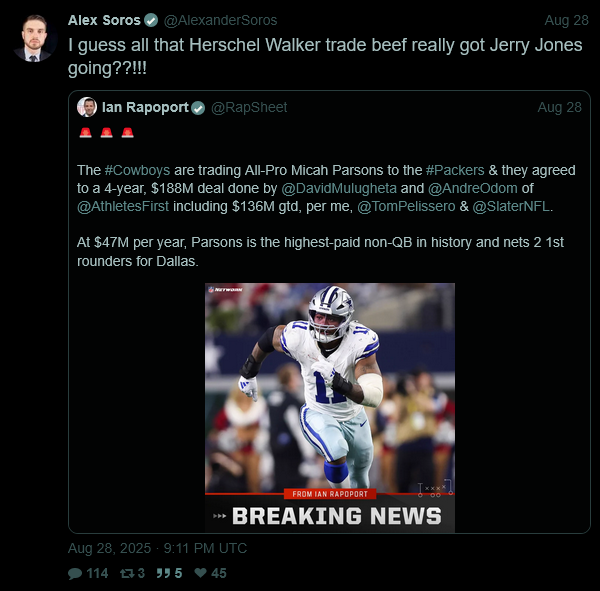Screen dimensions: 600x591
Task: Like the tweet with the heart icon
Action: pyautogui.click(x=201, y=573)
